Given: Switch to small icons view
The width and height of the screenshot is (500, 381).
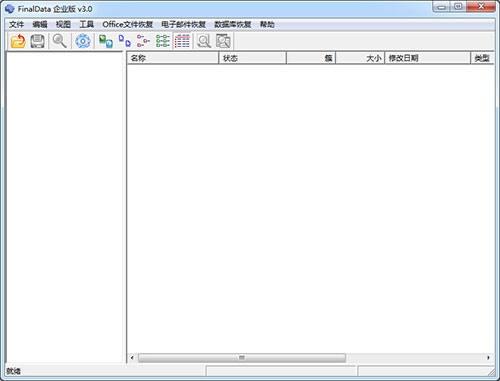Looking at the screenshot, I should pos(125,41).
